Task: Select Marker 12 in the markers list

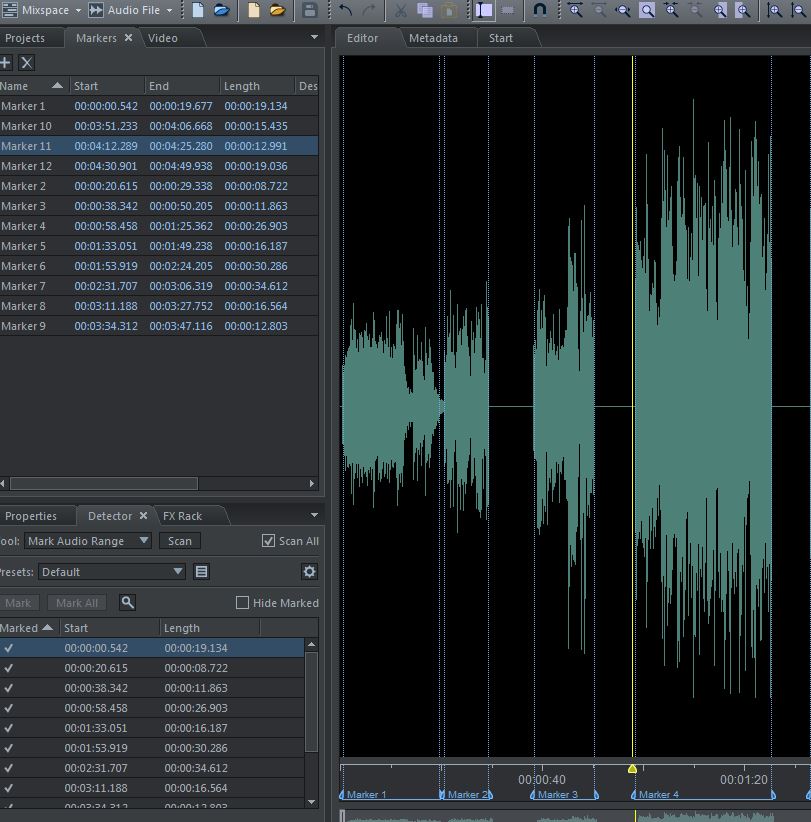Action: pyautogui.click(x=26, y=166)
